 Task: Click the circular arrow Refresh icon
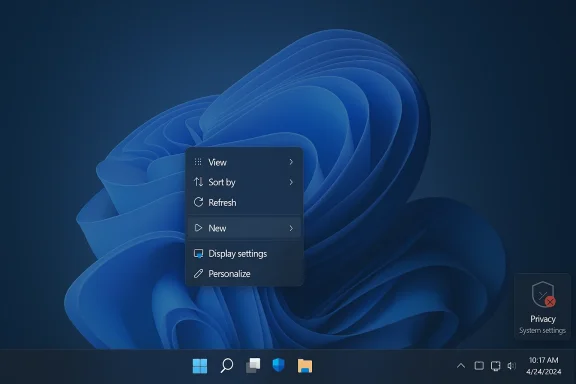pos(198,202)
